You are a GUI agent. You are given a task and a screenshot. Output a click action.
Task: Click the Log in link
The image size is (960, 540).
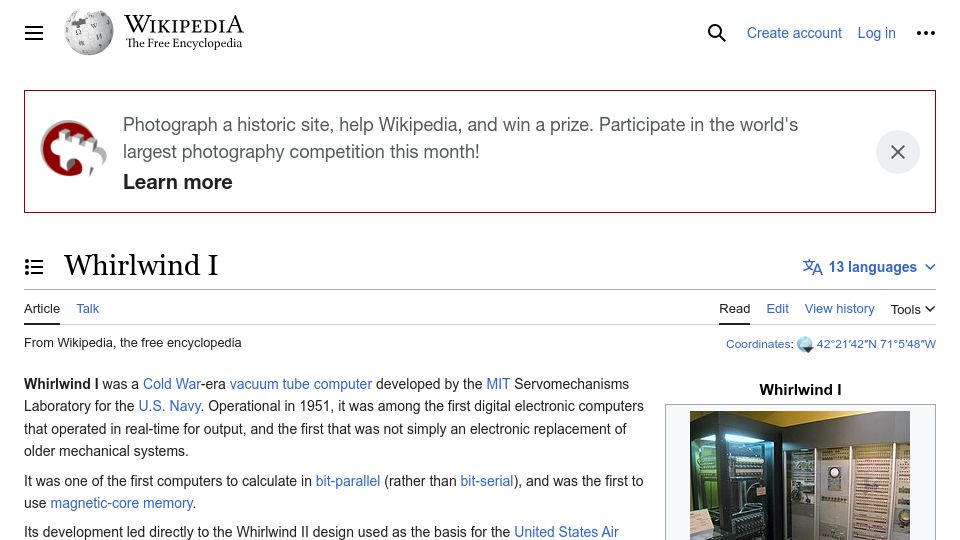[x=876, y=33]
